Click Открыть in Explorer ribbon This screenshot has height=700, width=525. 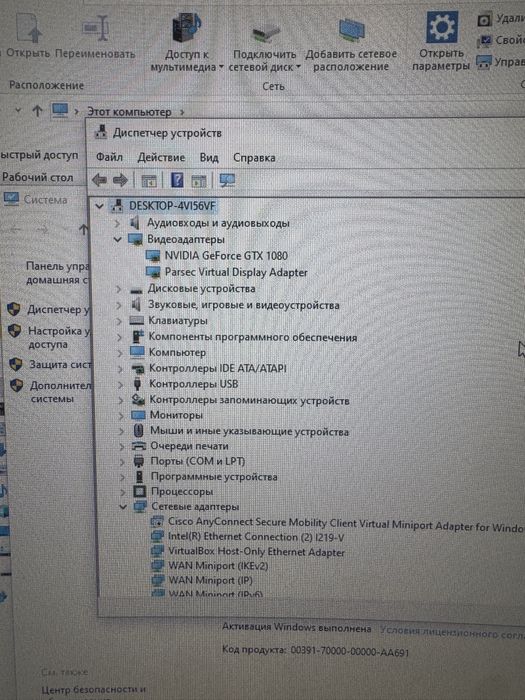pyautogui.click(x=28, y=36)
